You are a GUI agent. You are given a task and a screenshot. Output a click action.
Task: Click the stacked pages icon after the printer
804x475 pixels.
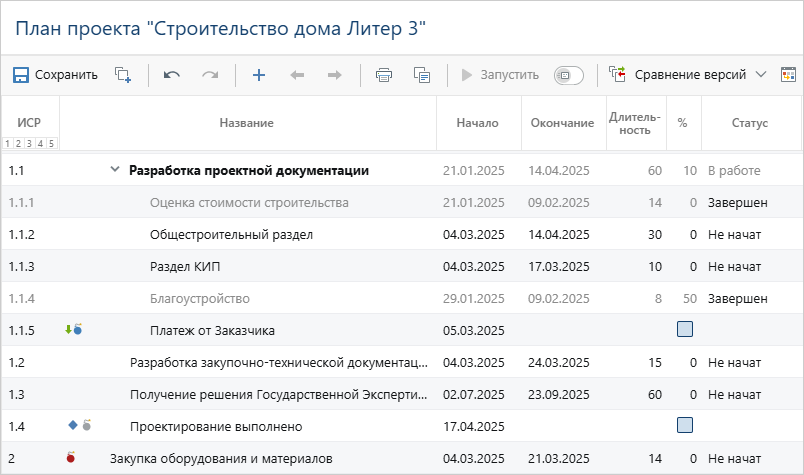[x=422, y=75]
